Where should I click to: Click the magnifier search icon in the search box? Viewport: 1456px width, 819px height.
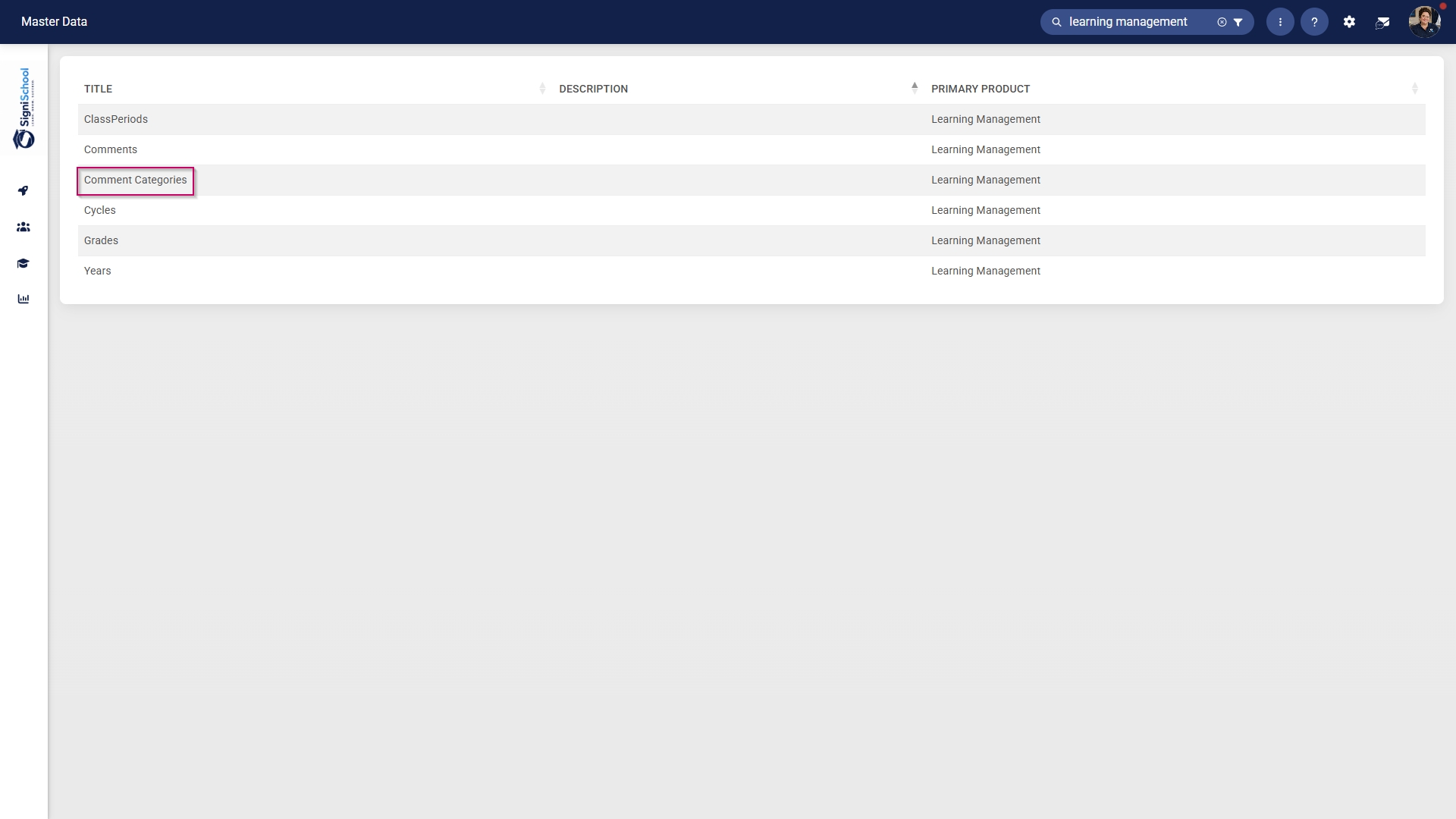coord(1056,22)
